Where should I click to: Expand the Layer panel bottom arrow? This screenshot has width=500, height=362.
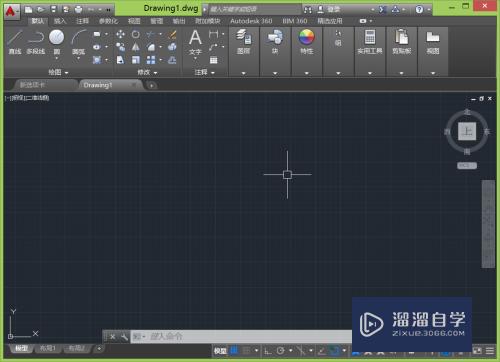tap(243, 73)
